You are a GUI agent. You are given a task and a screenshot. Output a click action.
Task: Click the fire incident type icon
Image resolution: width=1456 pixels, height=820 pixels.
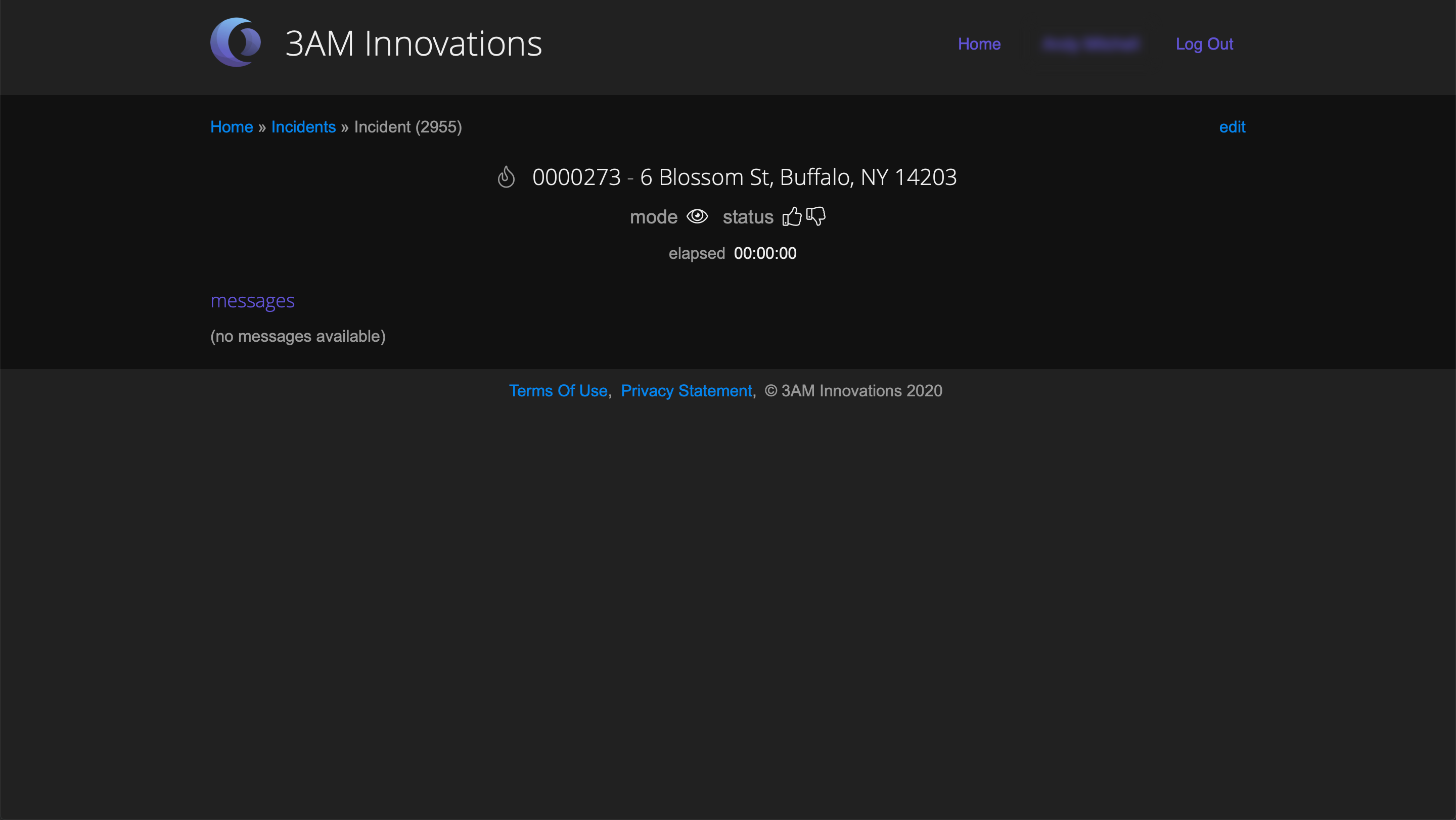coord(506,177)
